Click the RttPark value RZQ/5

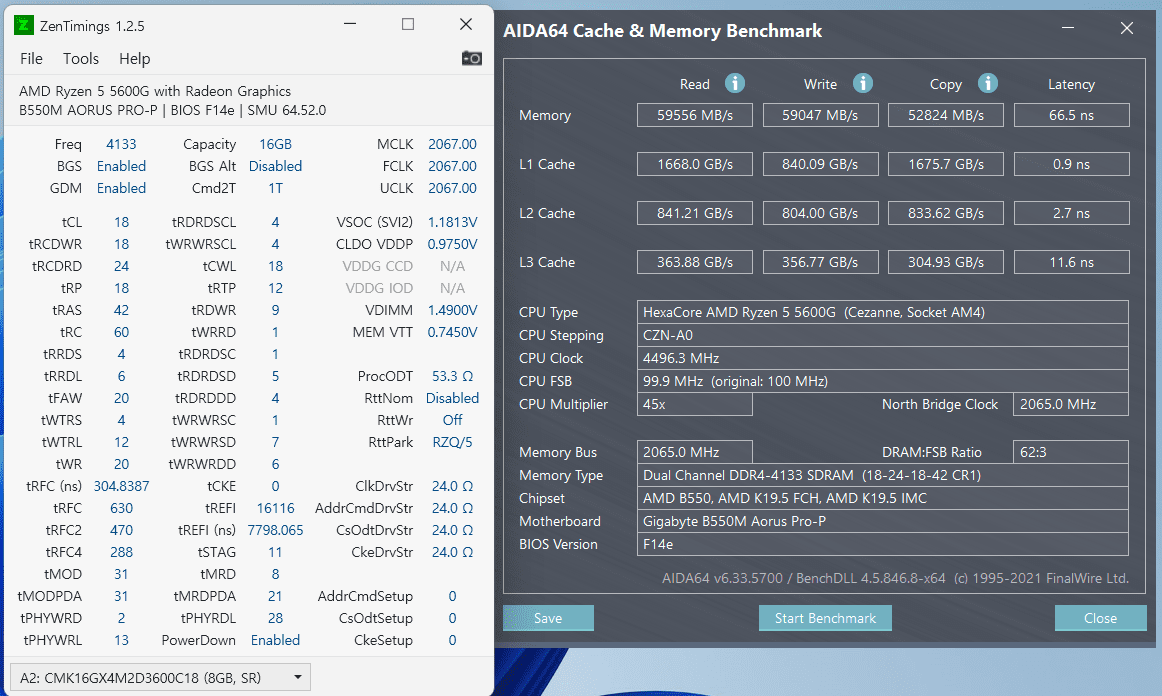point(452,442)
